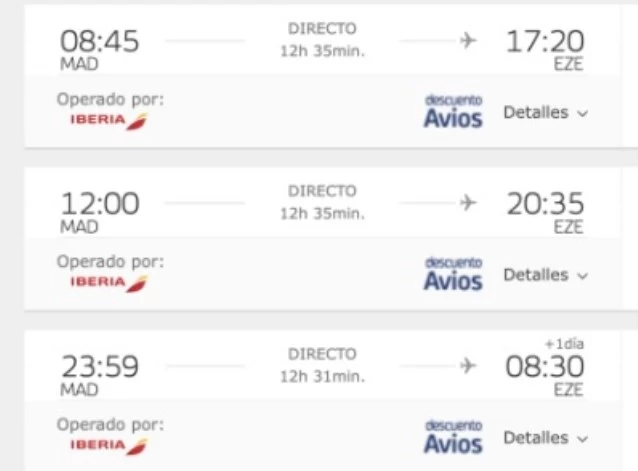Click airplane icon on 23:59 flight
This screenshot has width=638, height=471.
467,366
